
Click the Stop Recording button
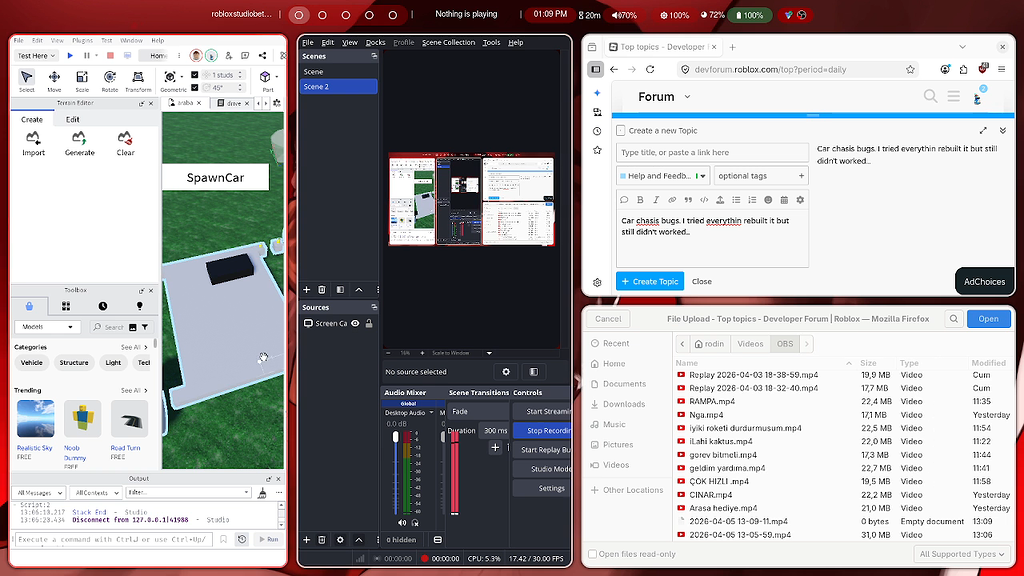[x=542, y=430]
